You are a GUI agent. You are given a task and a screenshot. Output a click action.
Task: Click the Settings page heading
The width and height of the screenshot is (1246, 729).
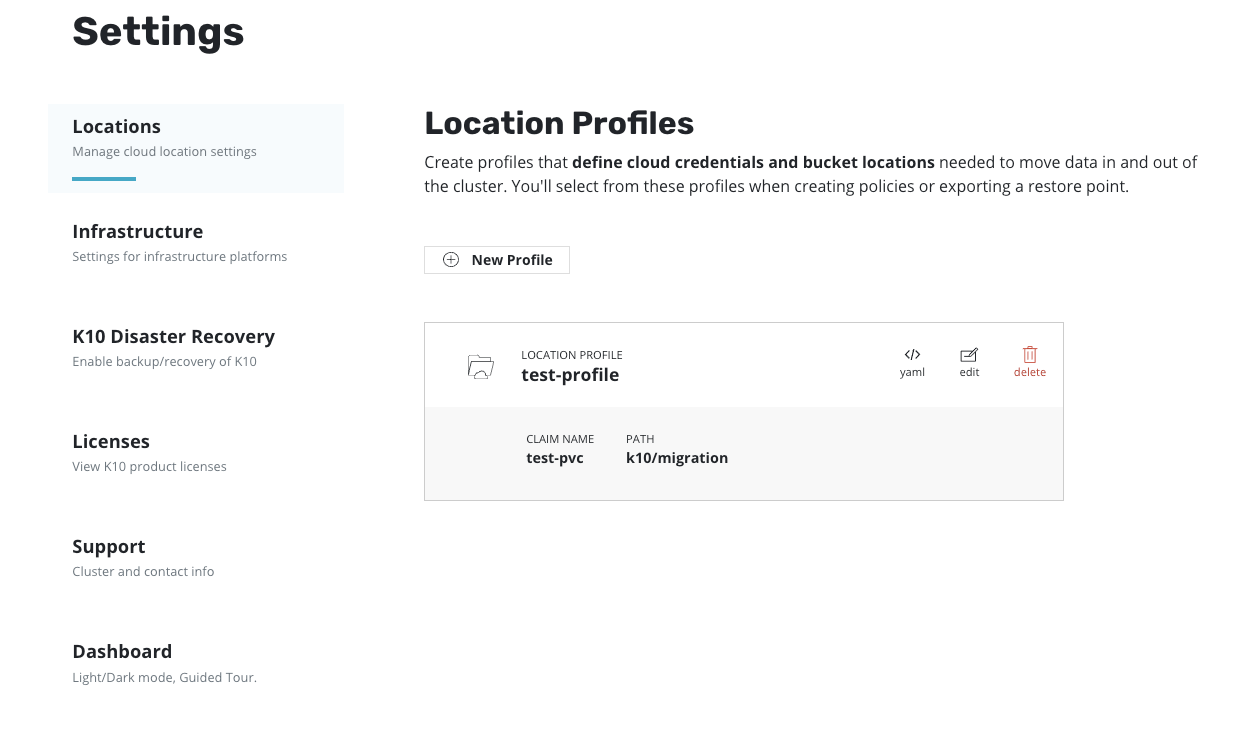[157, 32]
